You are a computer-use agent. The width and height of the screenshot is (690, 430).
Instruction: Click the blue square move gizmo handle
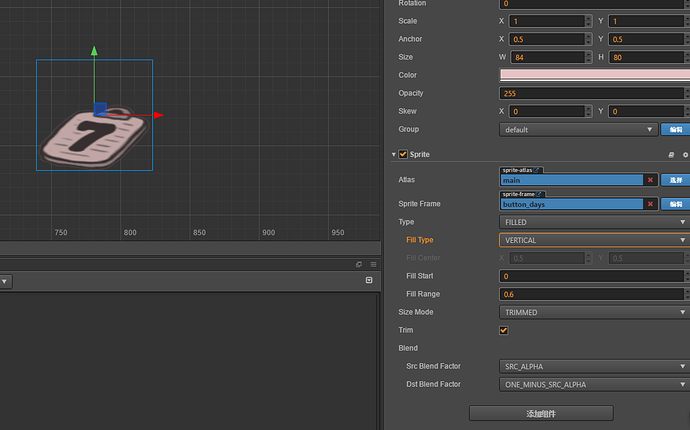click(100, 109)
